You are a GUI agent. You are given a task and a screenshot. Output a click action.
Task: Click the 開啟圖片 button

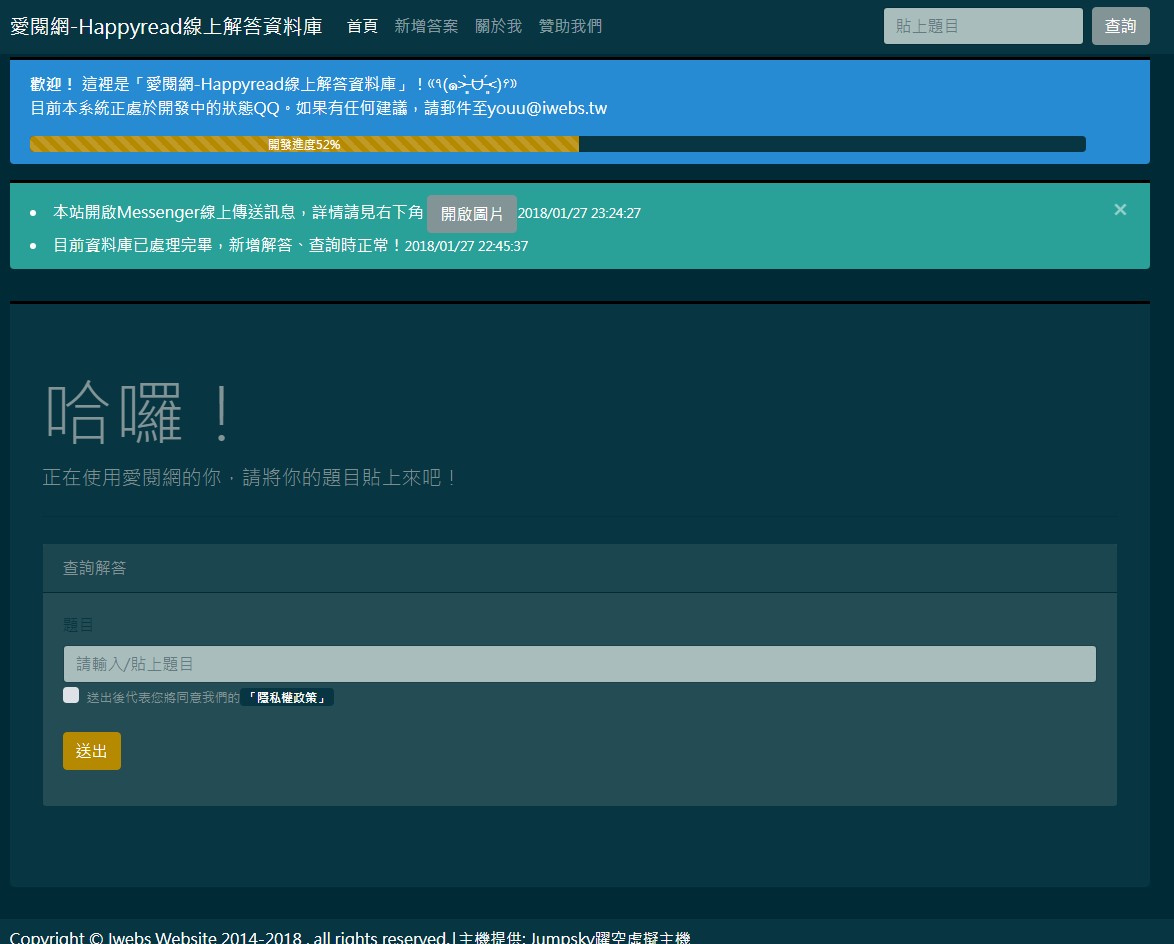click(472, 213)
